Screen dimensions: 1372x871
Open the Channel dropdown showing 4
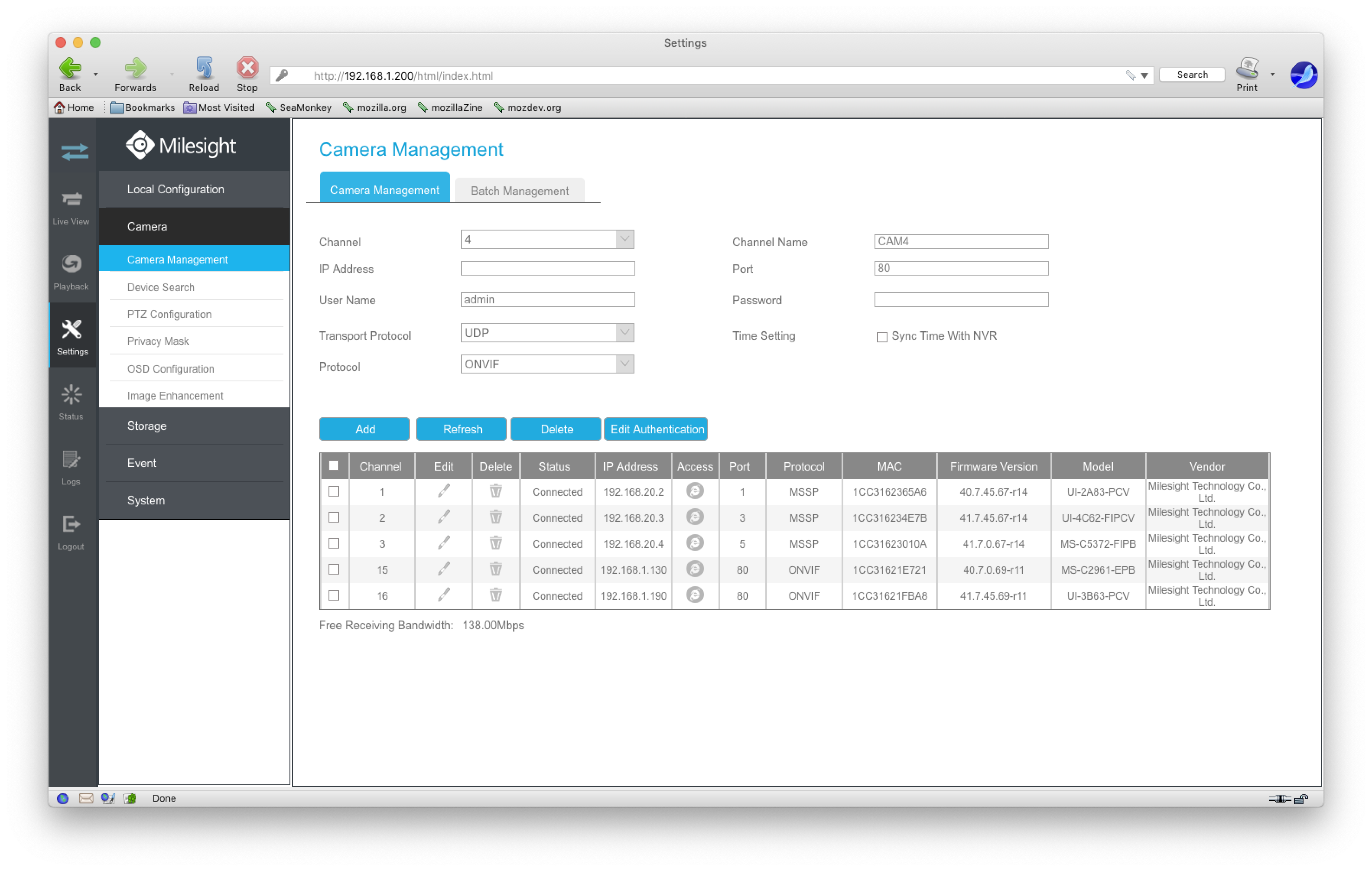coord(547,239)
